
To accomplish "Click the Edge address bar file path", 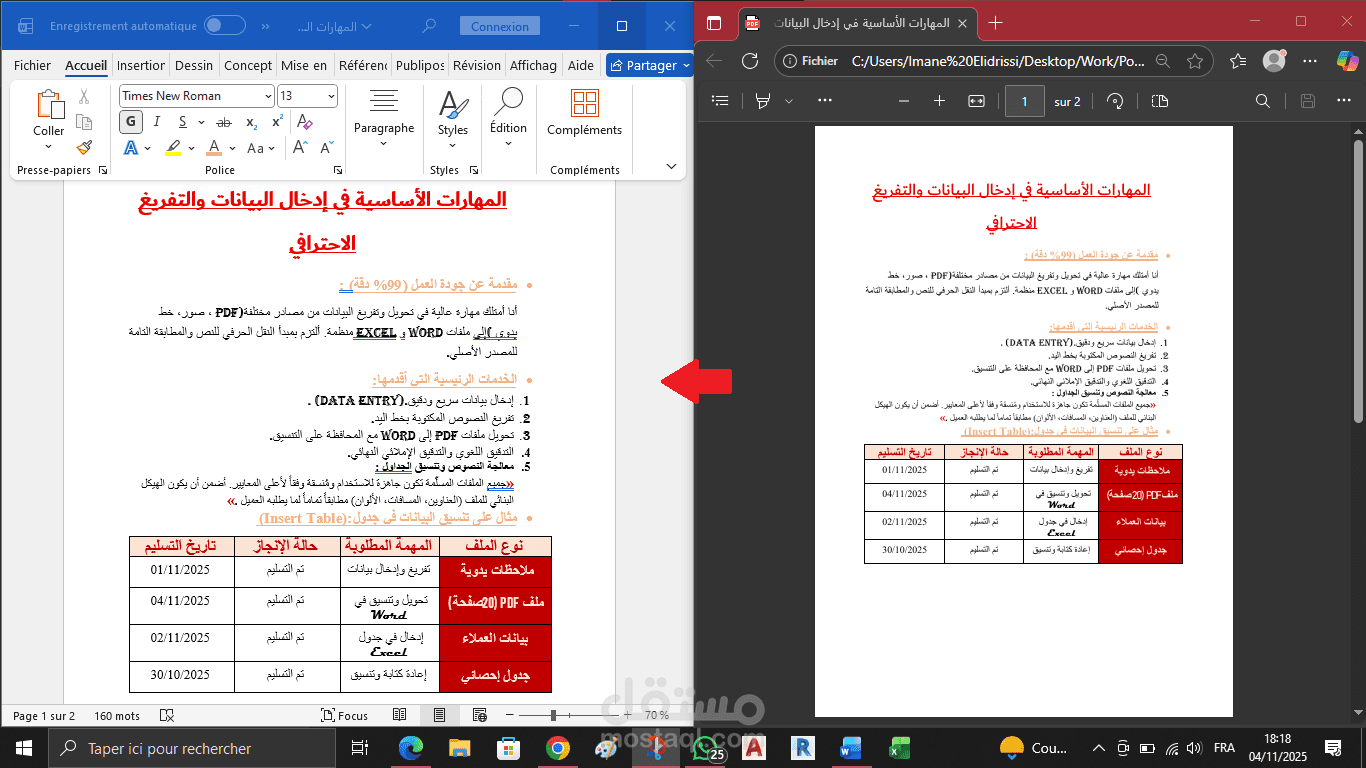I will tap(998, 61).
